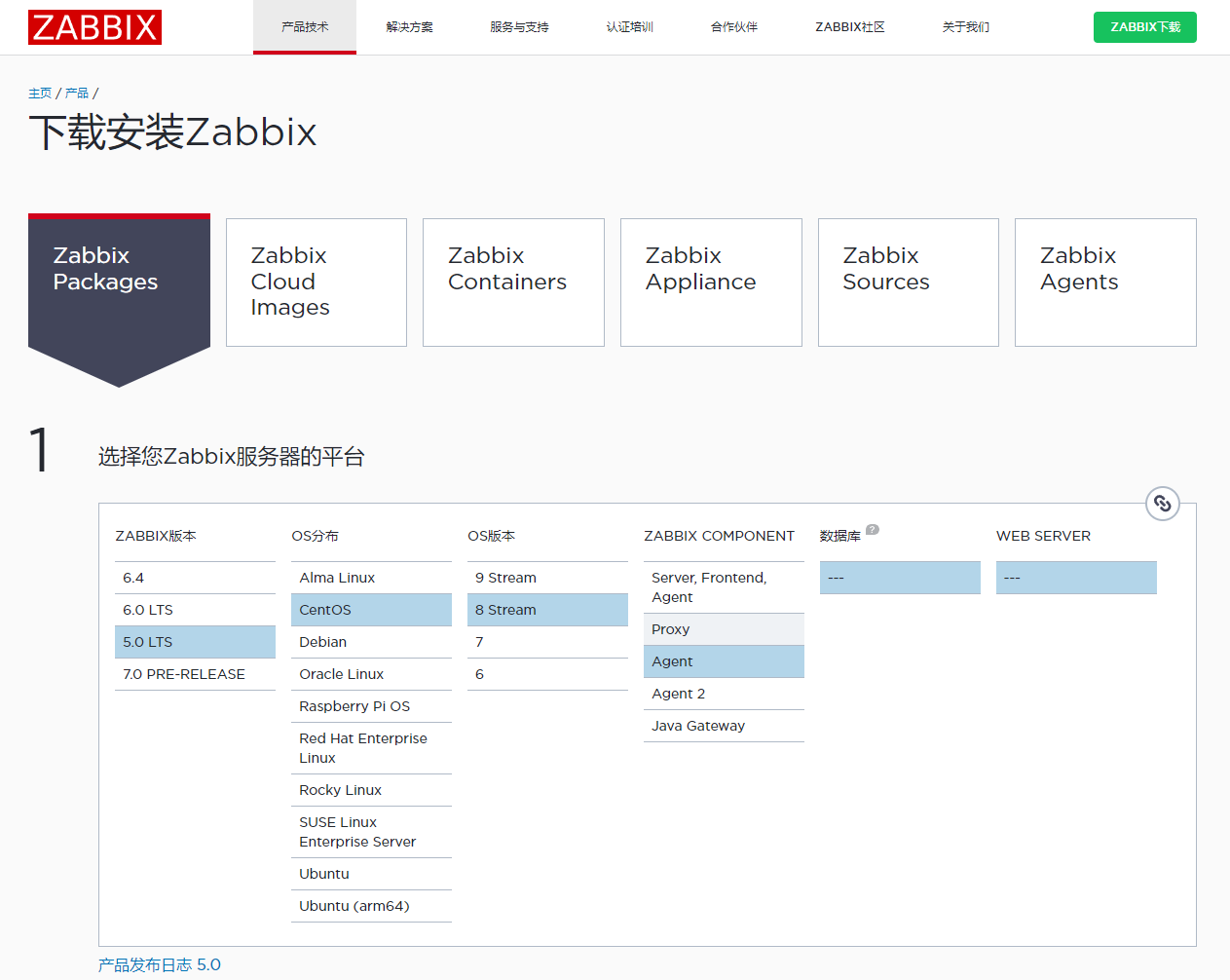Copy permalink using chain link icon

point(1162,504)
